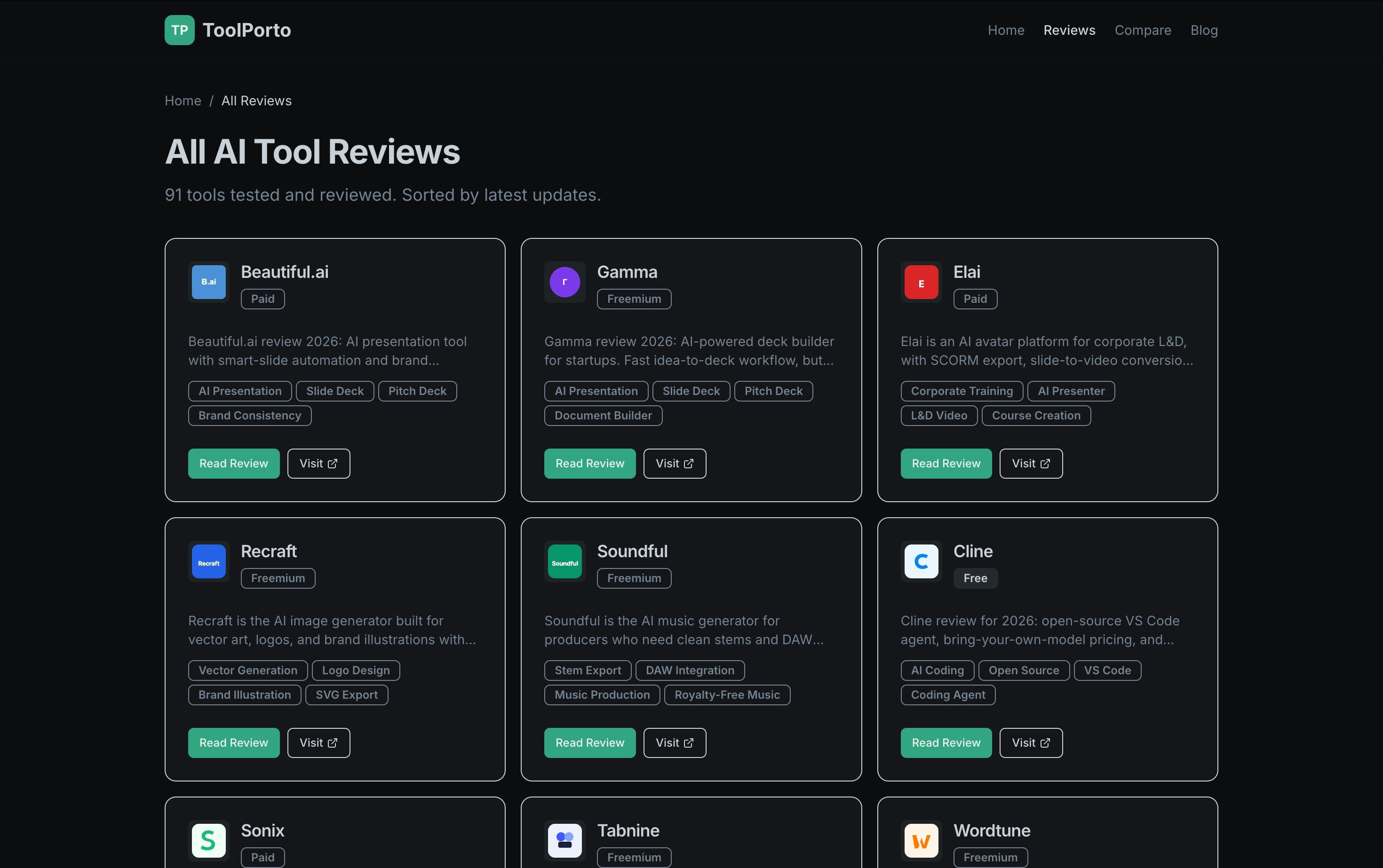Visit the Recraft external site
The height and width of the screenshot is (868, 1383).
point(318,743)
